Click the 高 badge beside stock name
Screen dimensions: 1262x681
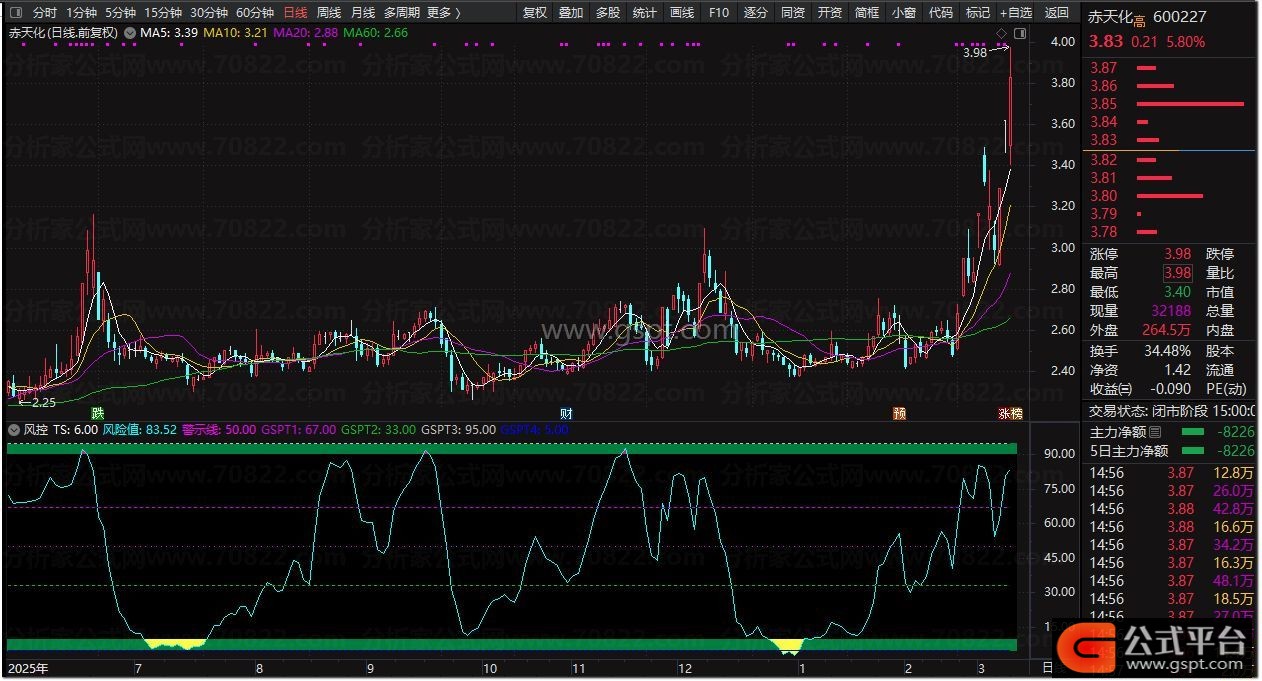[x=1139, y=19]
